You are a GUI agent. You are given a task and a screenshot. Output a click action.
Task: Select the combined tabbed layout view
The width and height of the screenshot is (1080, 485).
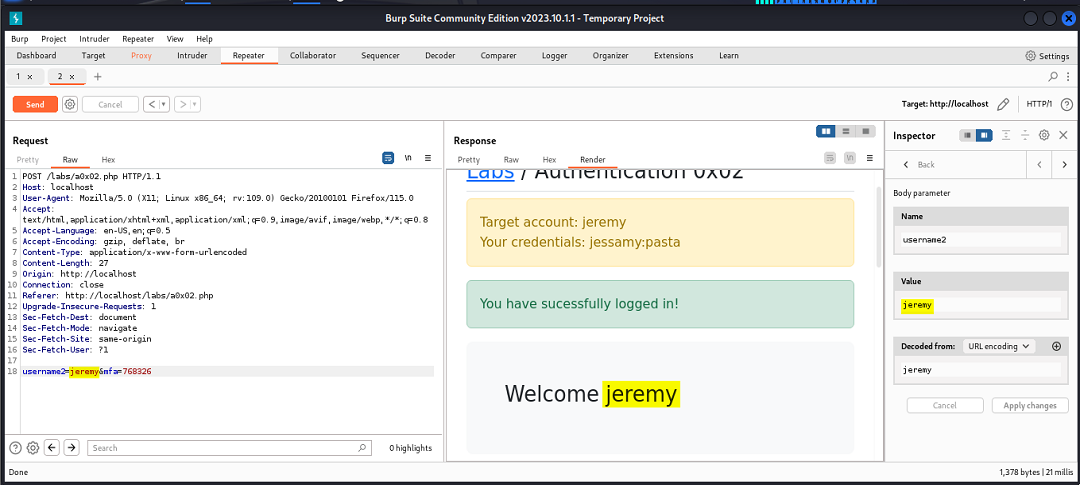pos(866,131)
